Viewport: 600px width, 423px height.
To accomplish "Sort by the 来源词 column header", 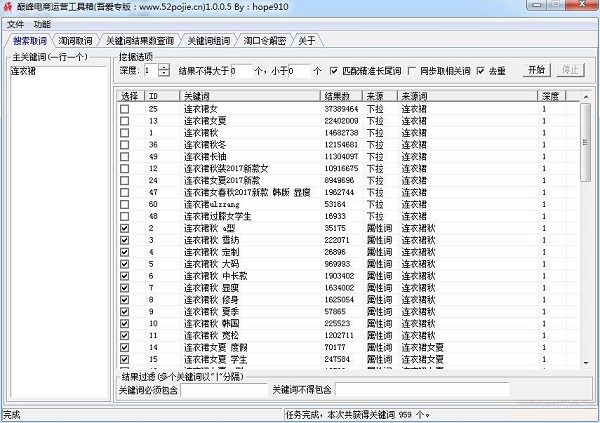I will (x=468, y=96).
